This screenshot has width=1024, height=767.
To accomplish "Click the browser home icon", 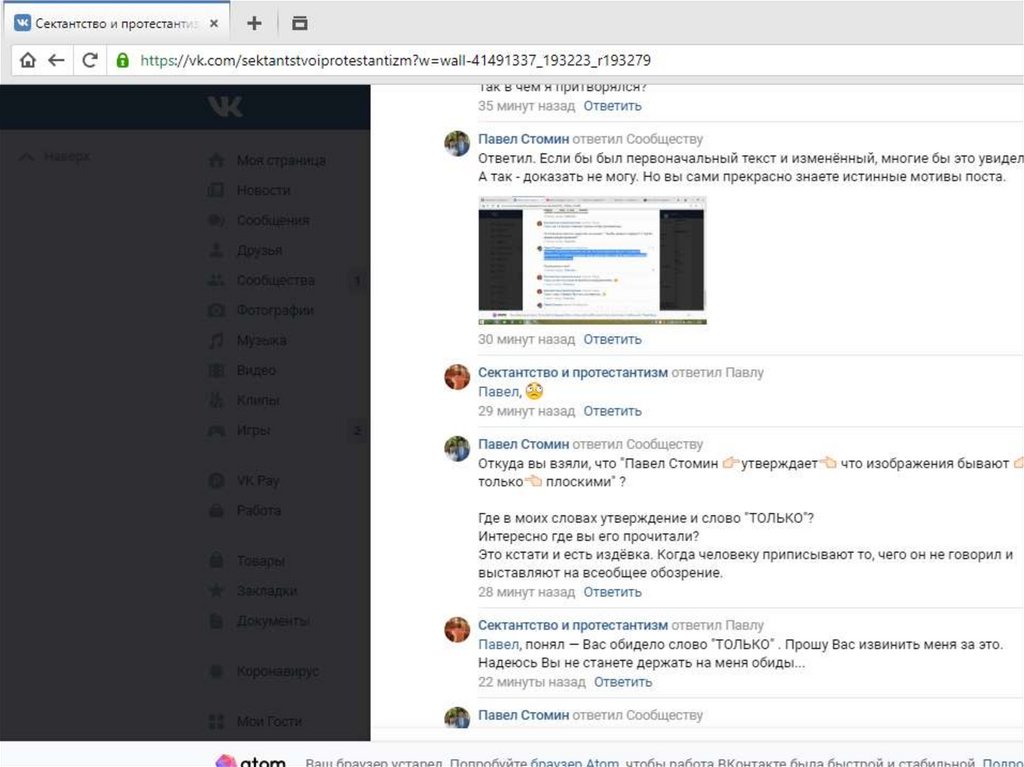I will [27, 60].
